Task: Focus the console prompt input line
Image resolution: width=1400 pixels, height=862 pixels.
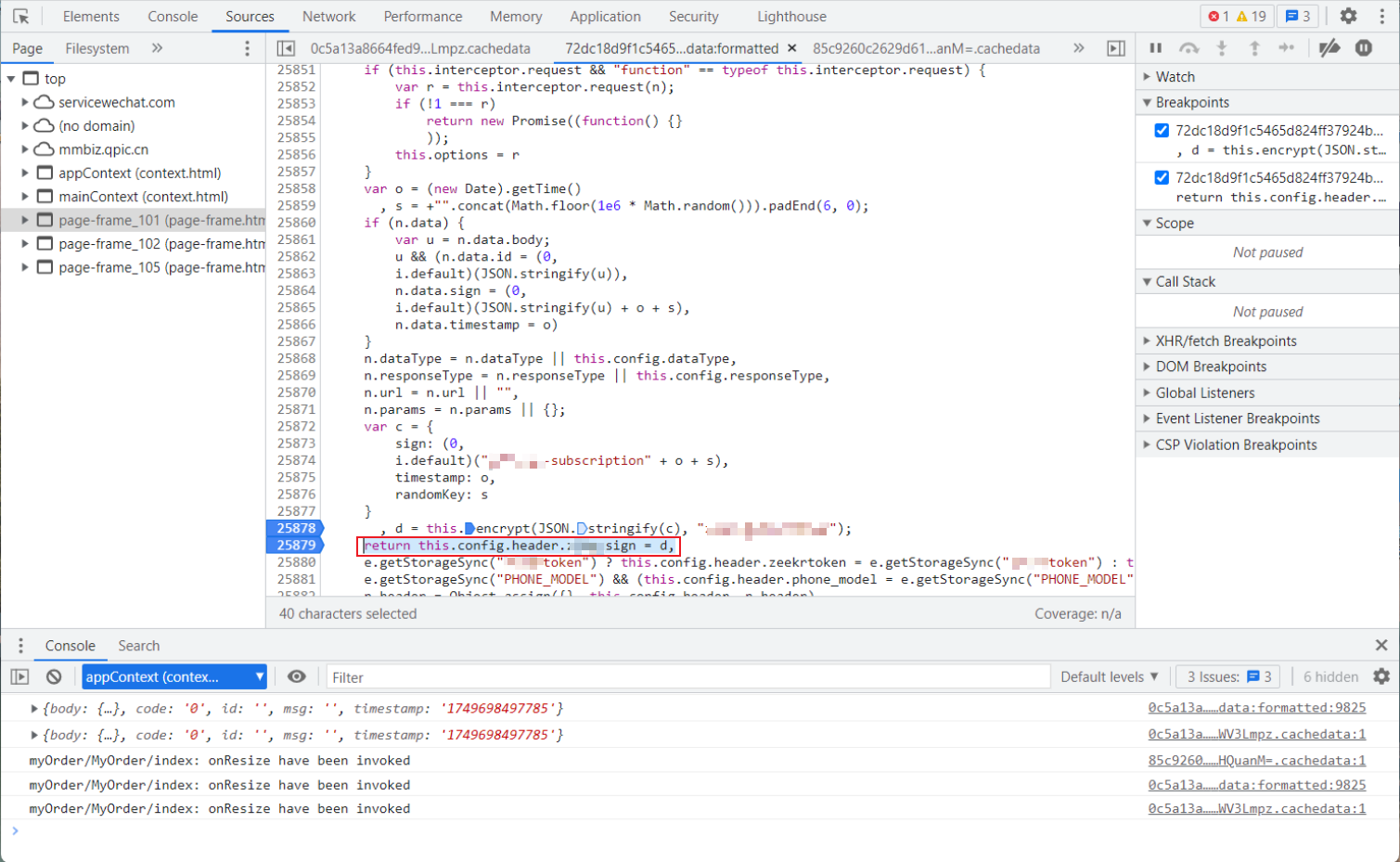Action: pyautogui.click(x=700, y=831)
